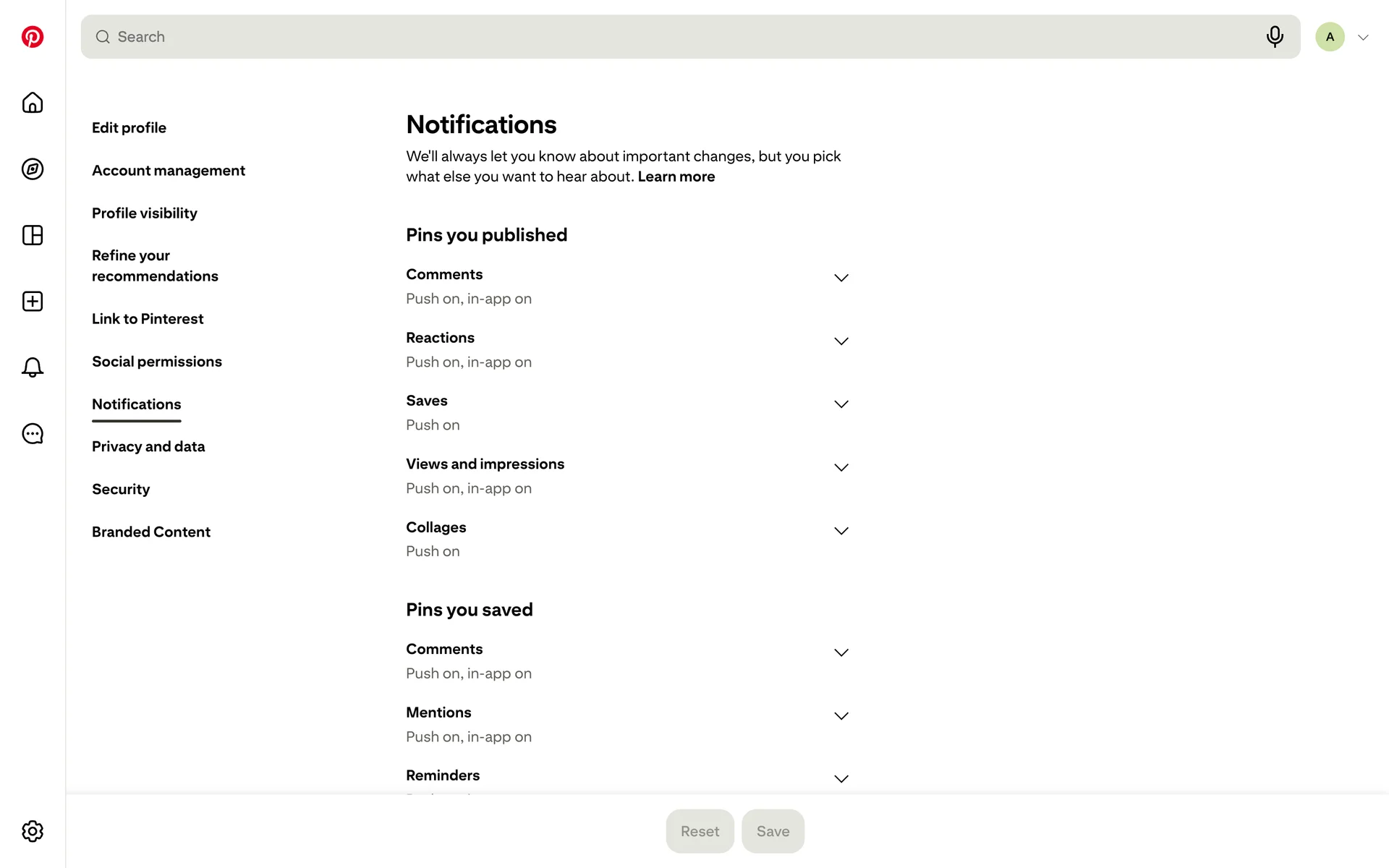
Task: Start voice search with the microphone icon
Action: (x=1275, y=36)
